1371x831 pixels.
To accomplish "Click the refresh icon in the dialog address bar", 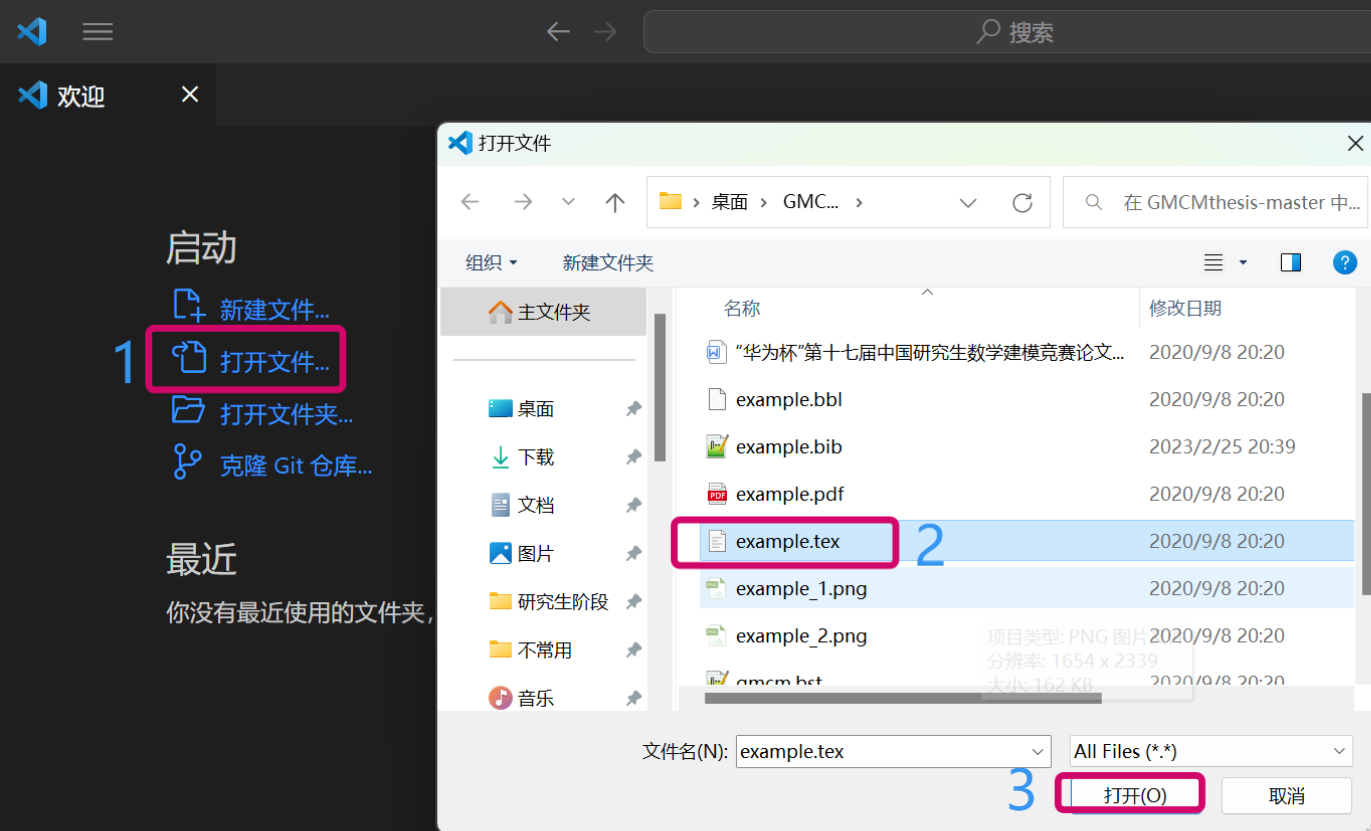I will (1022, 201).
